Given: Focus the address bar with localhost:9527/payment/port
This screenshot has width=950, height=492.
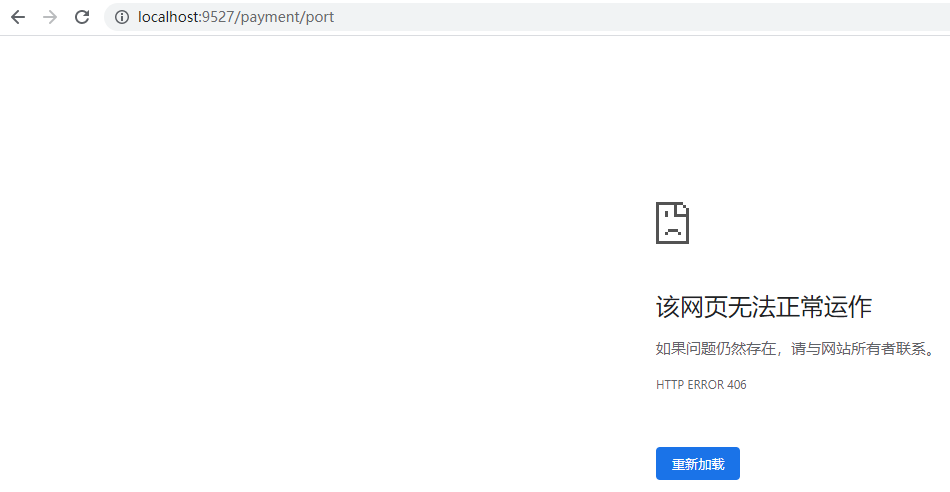Looking at the screenshot, I should point(527,17).
